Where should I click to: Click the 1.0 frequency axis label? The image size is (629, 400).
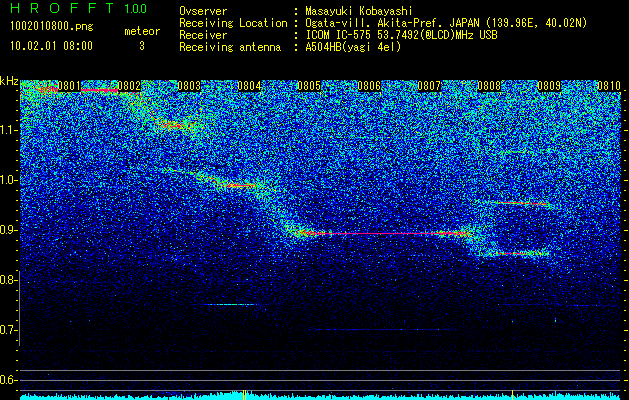9,180
